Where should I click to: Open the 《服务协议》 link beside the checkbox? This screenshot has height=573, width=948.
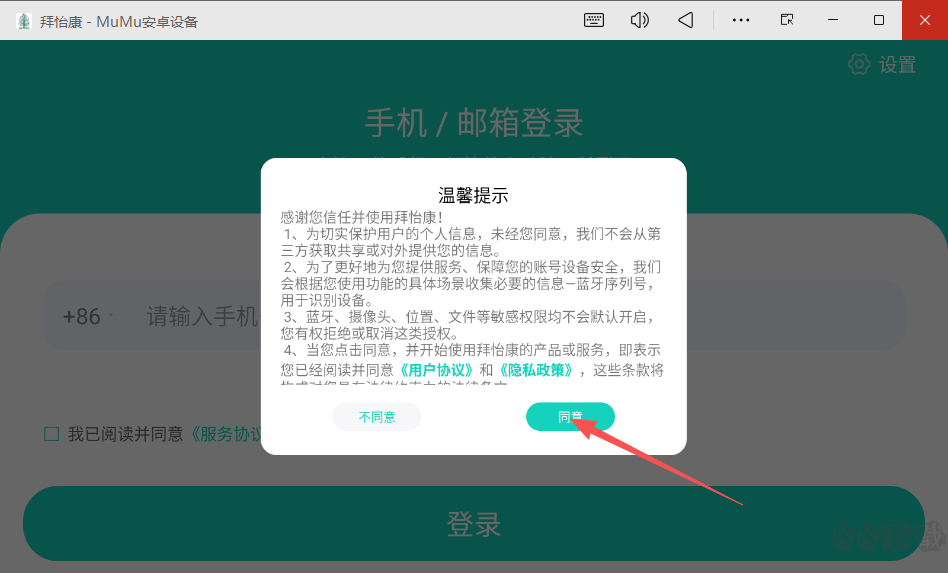tap(225, 434)
